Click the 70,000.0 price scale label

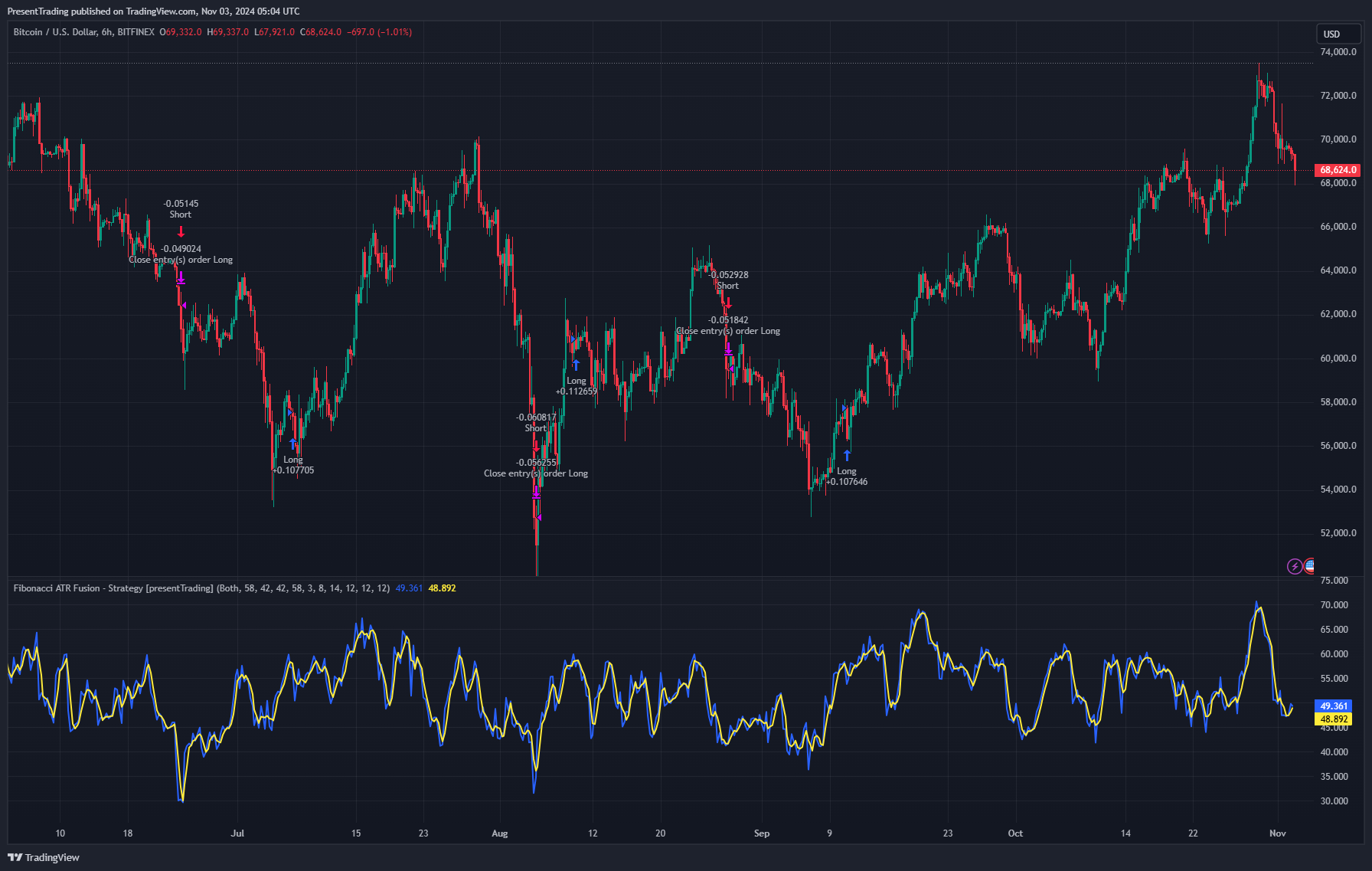pyautogui.click(x=1338, y=139)
